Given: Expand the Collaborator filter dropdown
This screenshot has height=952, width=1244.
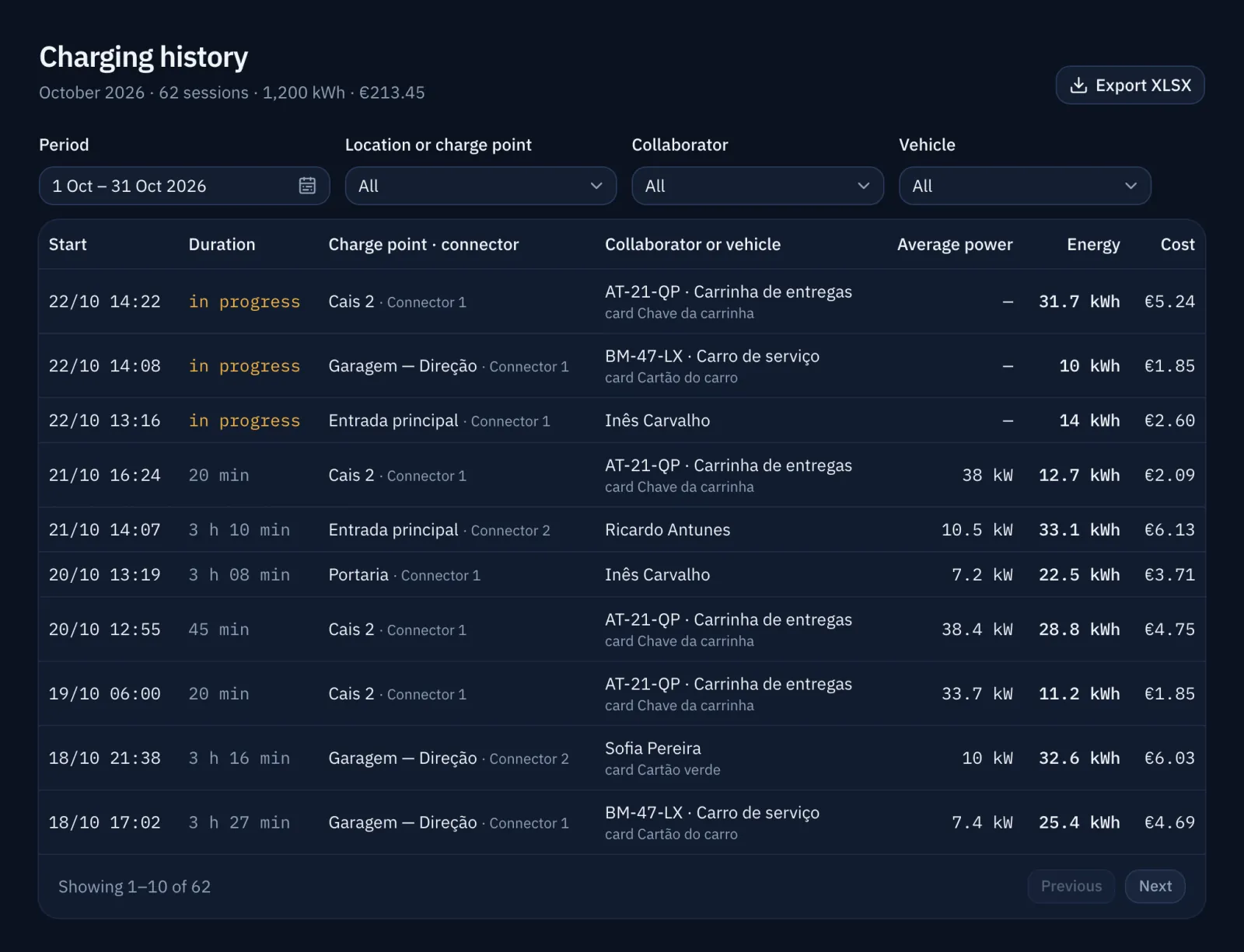Looking at the screenshot, I should (757, 186).
